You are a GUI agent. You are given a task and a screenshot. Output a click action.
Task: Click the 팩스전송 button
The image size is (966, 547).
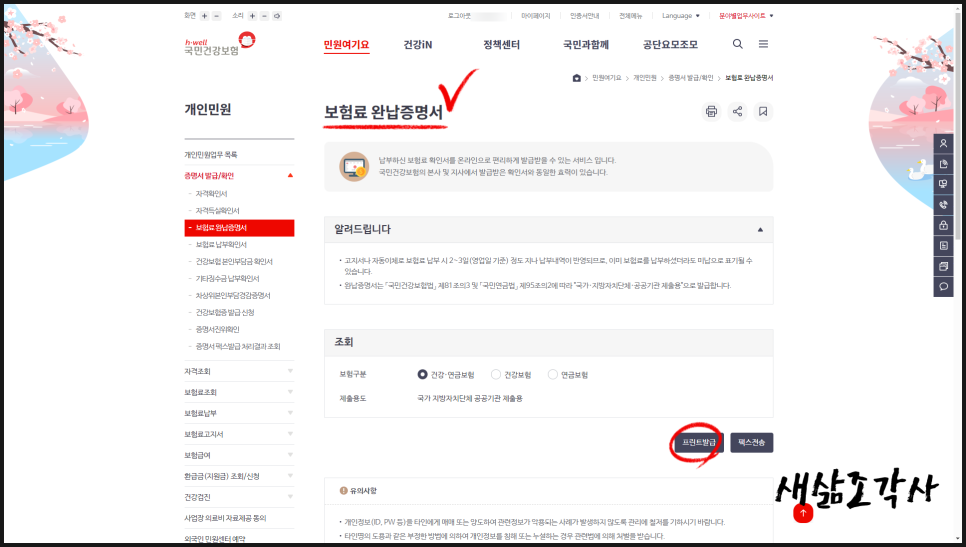[x=752, y=442]
